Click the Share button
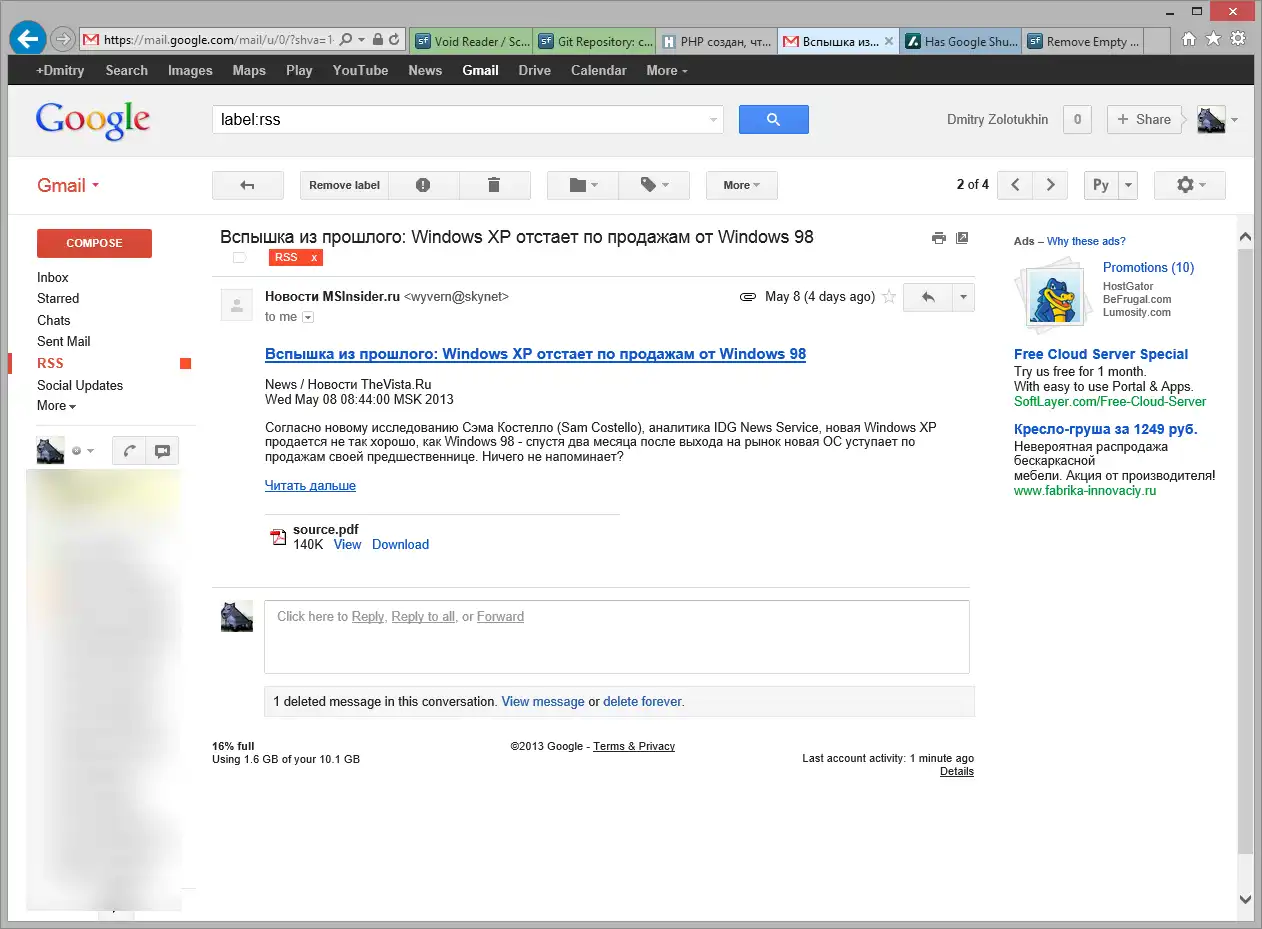The height and width of the screenshot is (929, 1262). pos(1144,119)
